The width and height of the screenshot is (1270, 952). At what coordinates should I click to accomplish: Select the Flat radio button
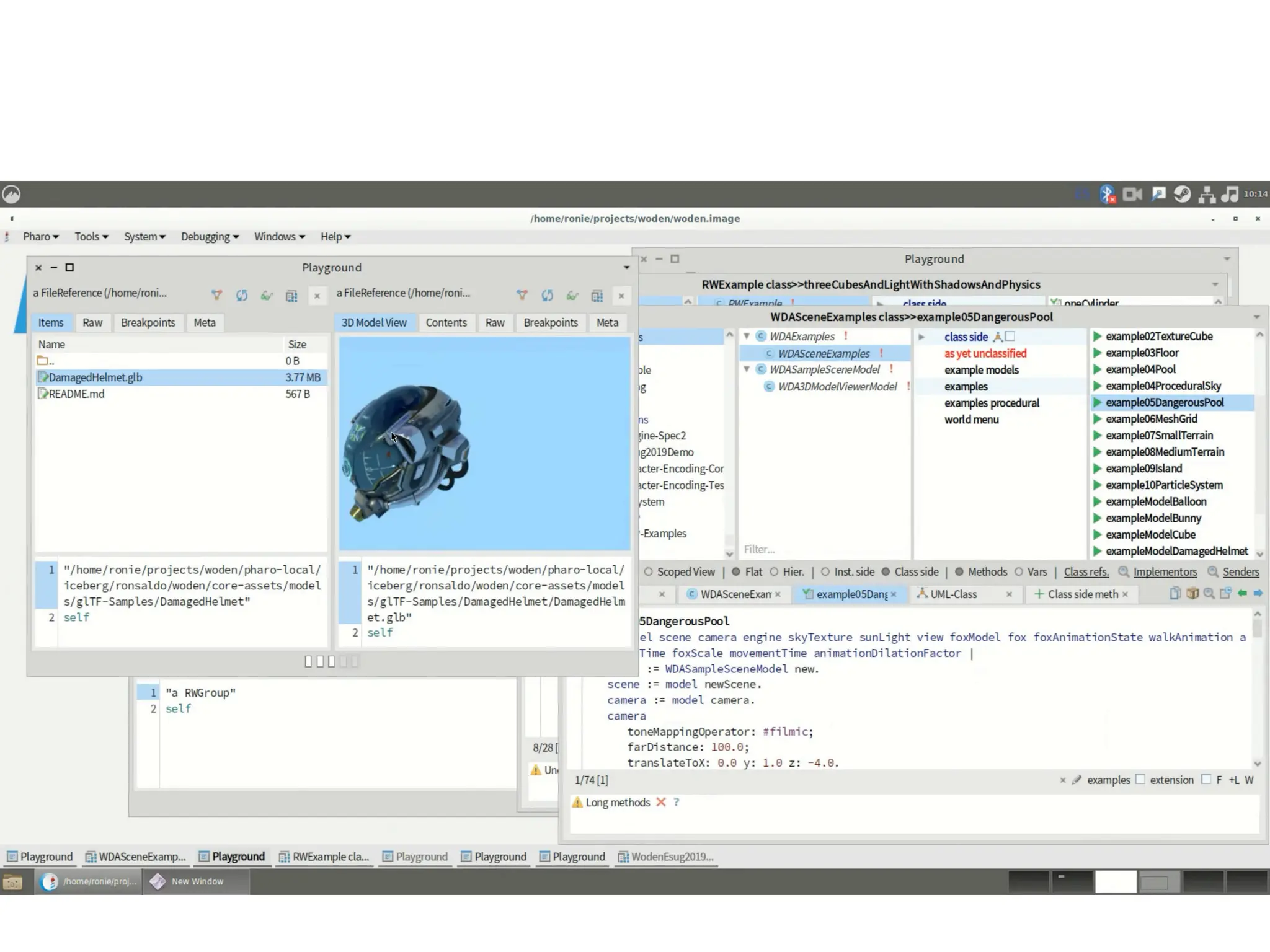pos(736,572)
